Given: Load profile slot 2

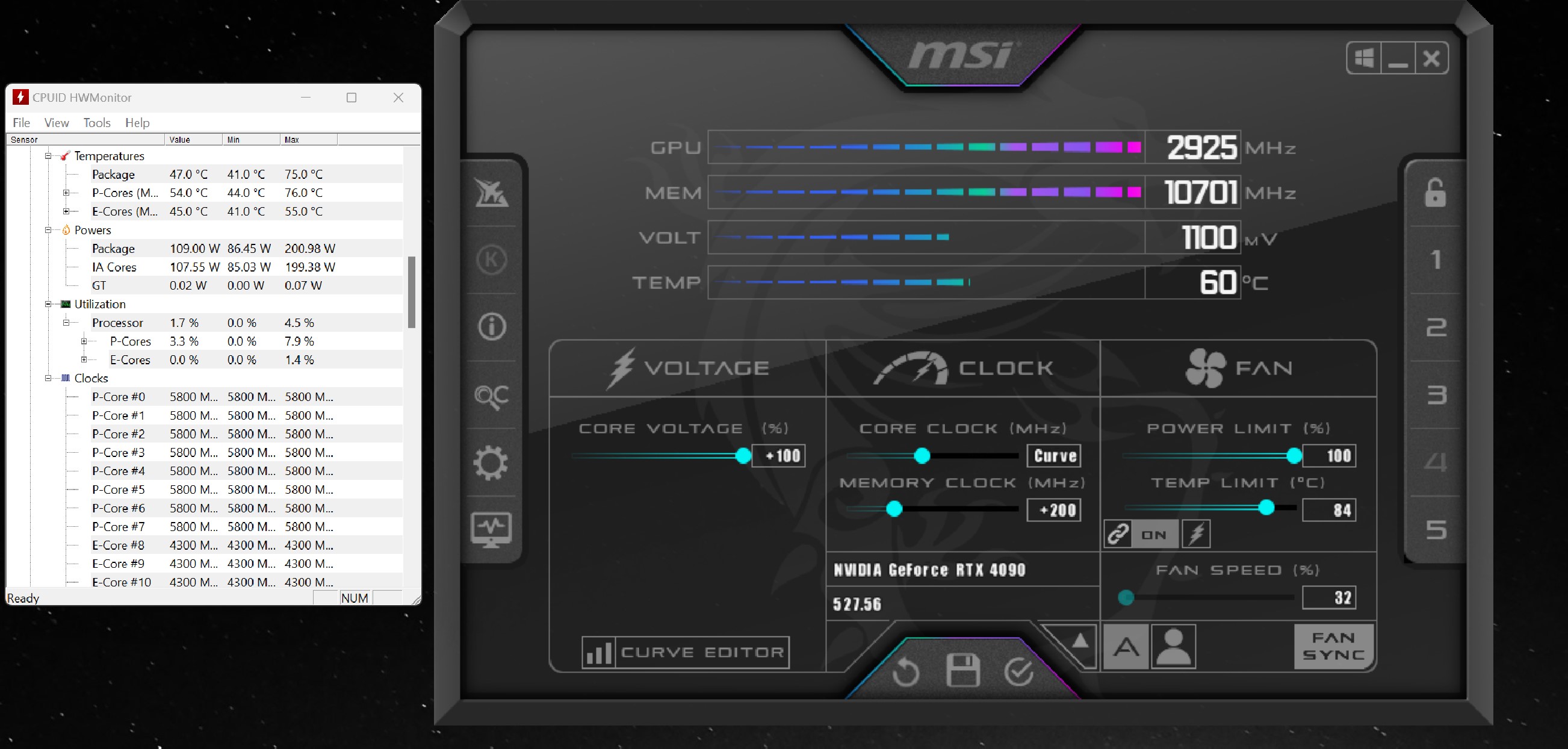Looking at the screenshot, I should [1436, 328].
